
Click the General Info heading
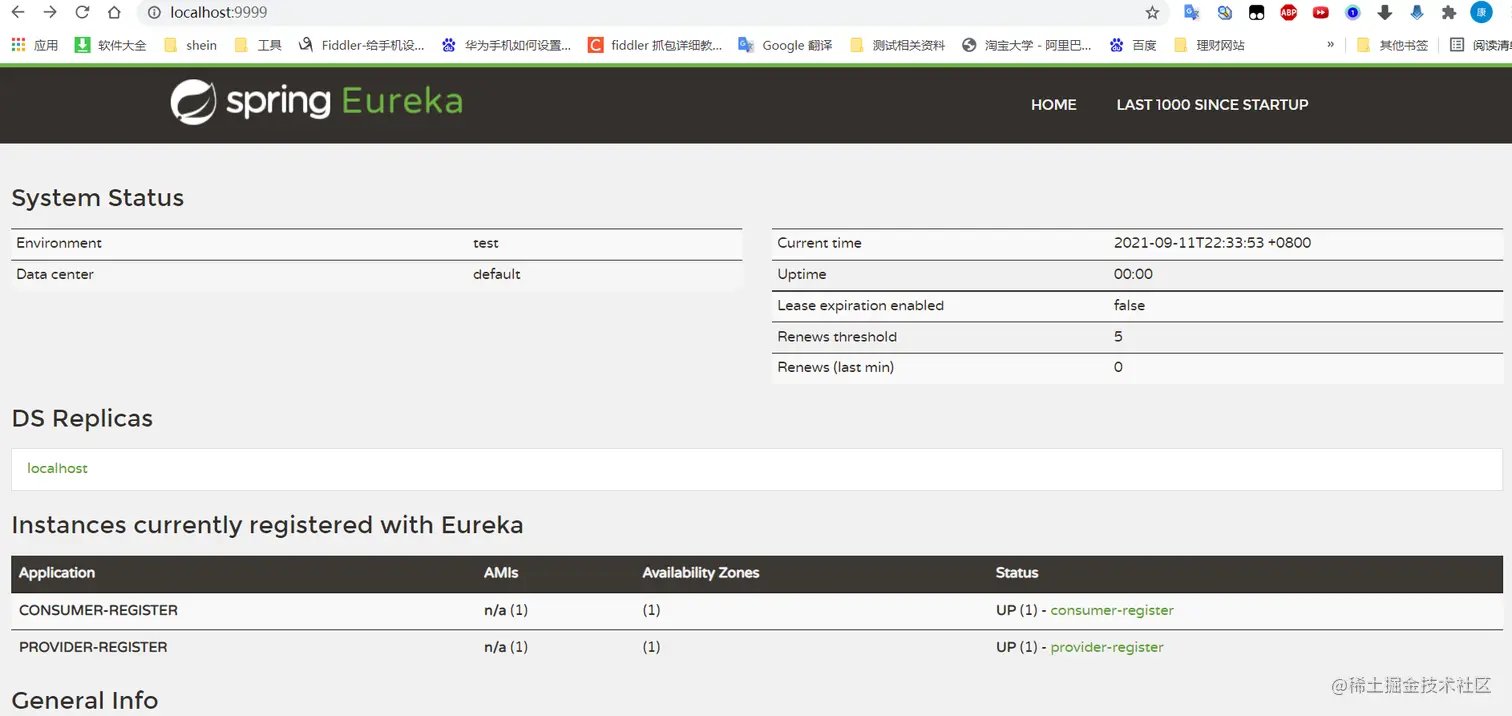pyautogui.click(x=85, y=700)
